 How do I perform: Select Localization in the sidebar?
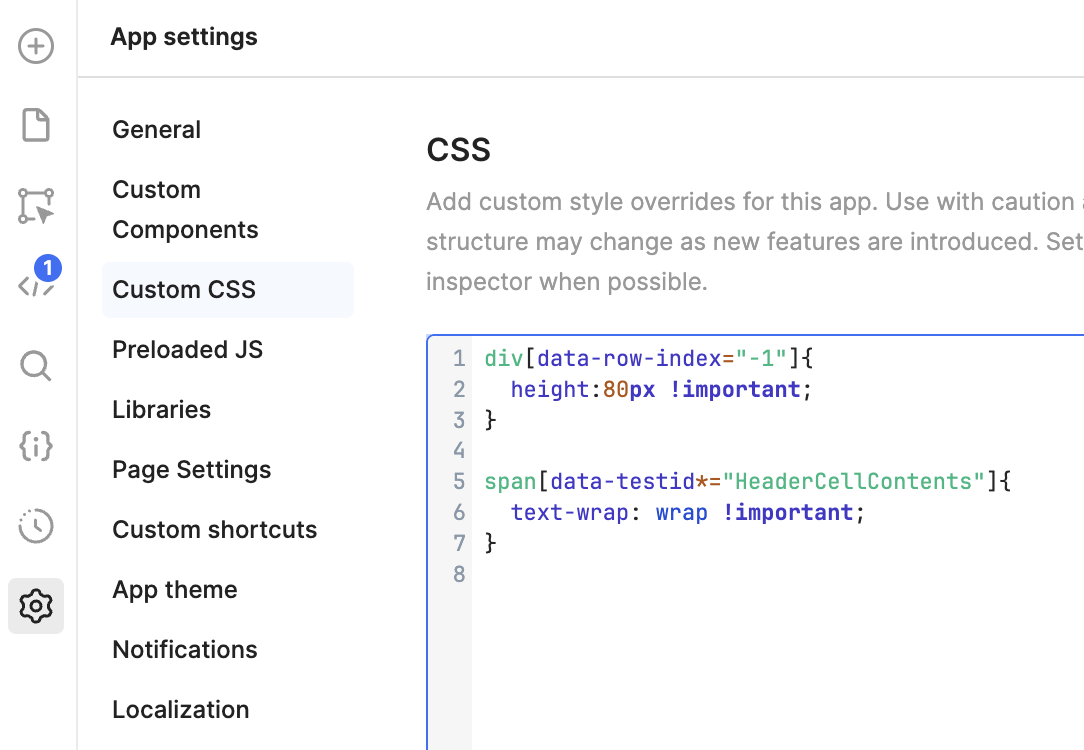point(181,710)
